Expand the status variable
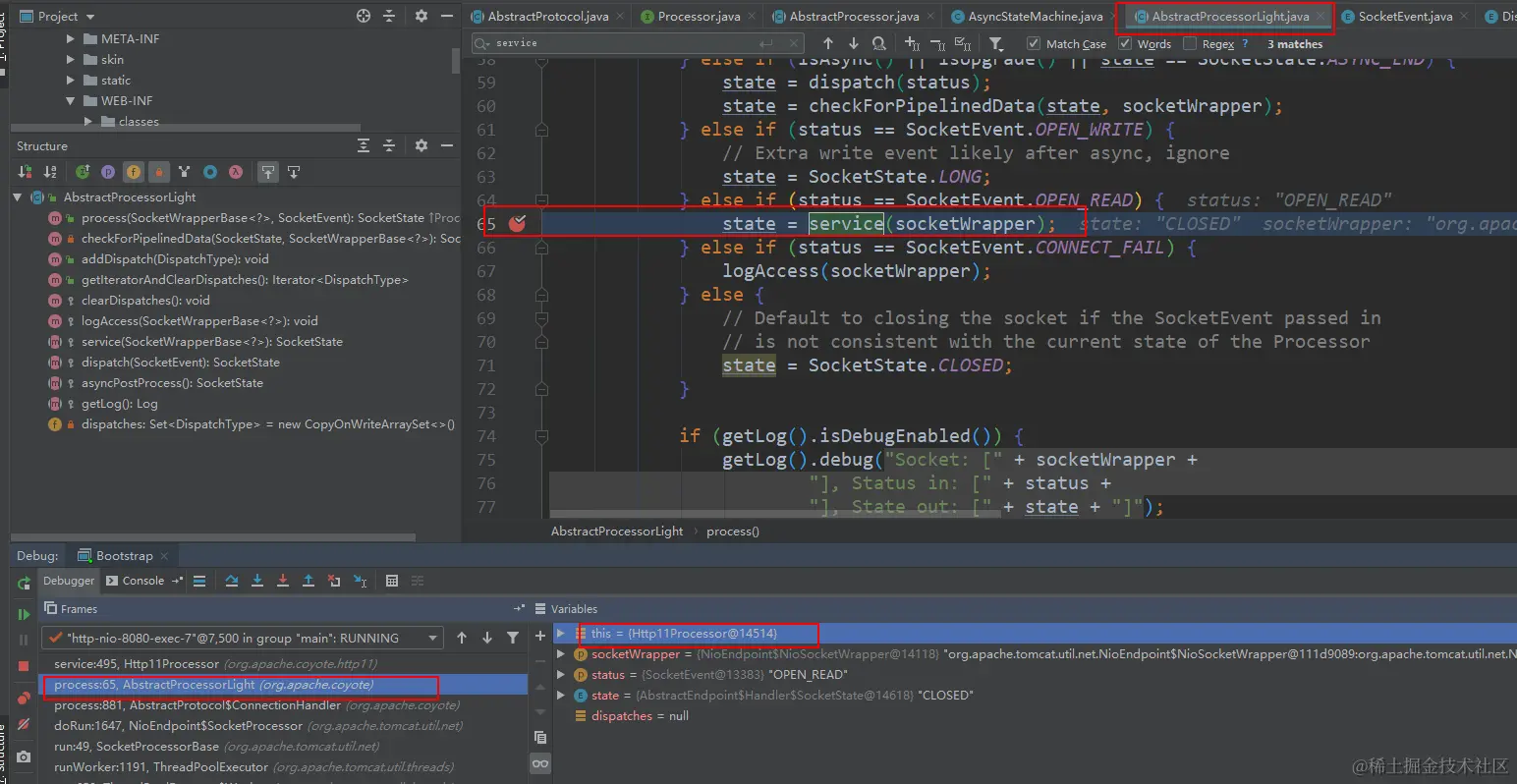This screenshot has width=1517, height=784. (561, 675)
